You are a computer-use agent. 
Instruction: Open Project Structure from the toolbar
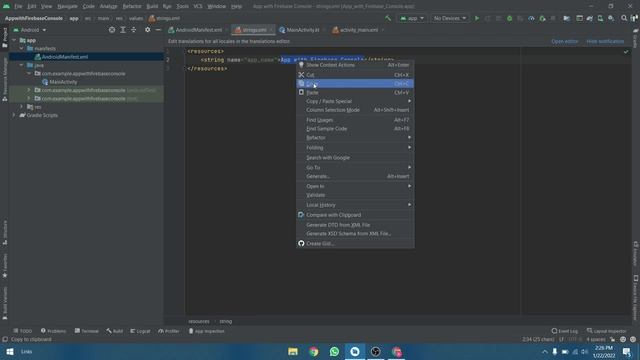(x=567, y=18)
